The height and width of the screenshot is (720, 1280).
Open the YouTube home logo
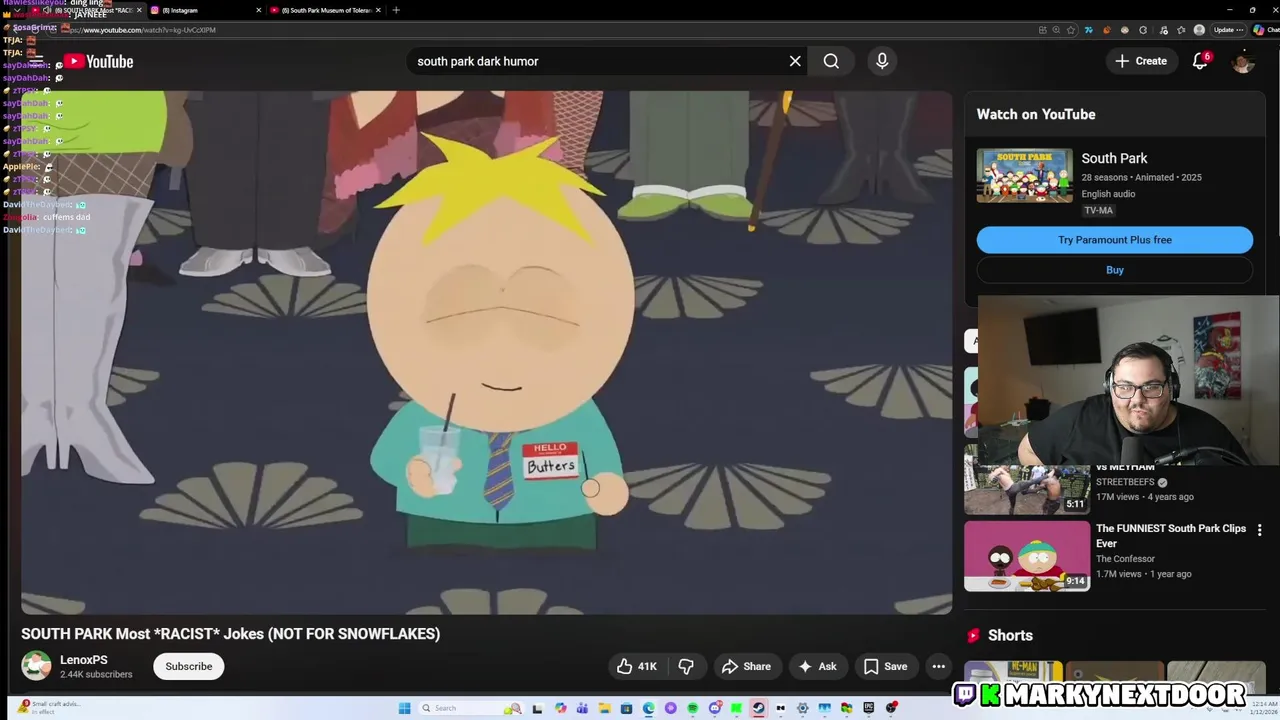pos(98,61)
